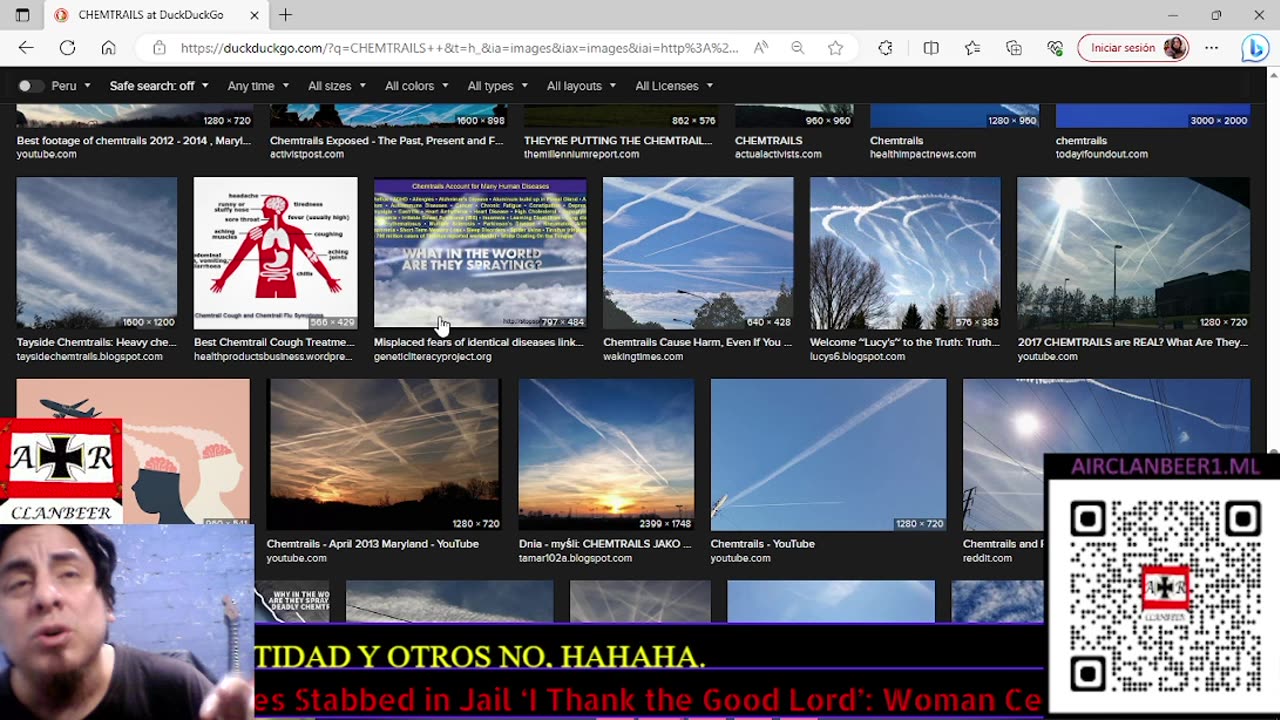1280x720 pixels.
Task: Go back using browser back arrow
Action: [26, 48]
